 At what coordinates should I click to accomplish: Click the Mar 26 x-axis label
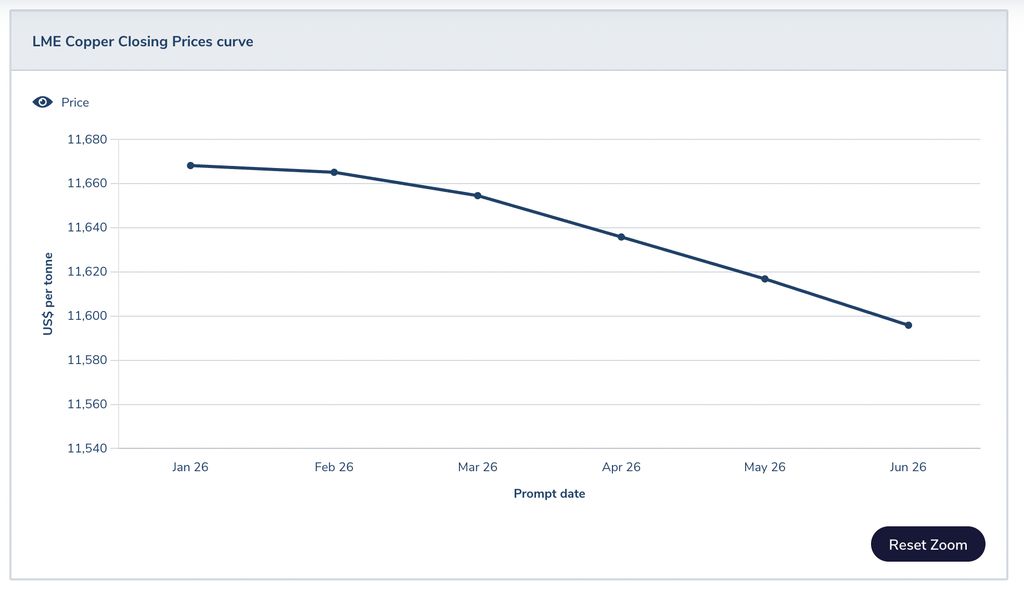(478, 467)
